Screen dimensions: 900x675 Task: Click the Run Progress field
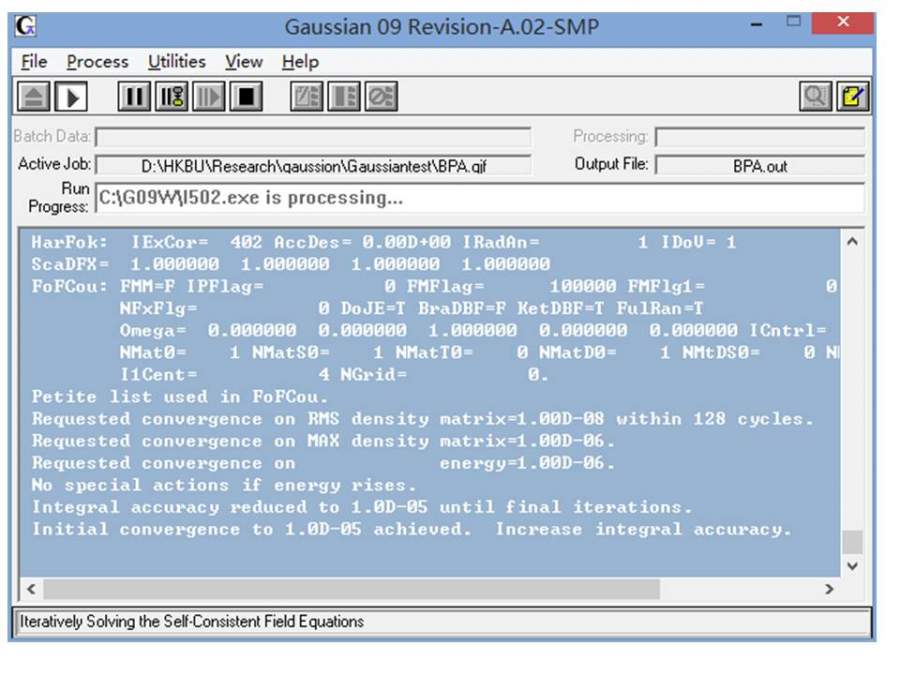pos(480,197)
